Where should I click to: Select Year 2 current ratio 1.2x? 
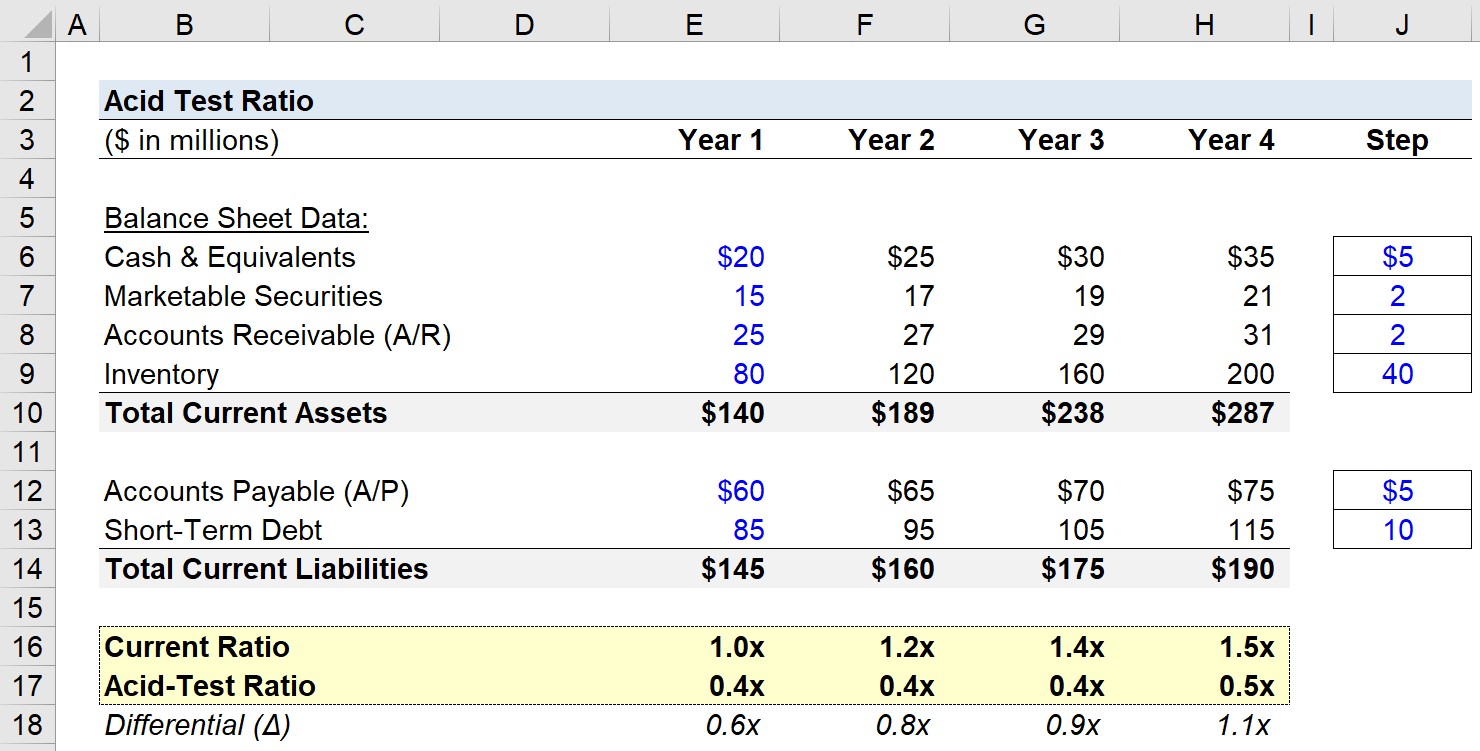click(x=907, y=647)
